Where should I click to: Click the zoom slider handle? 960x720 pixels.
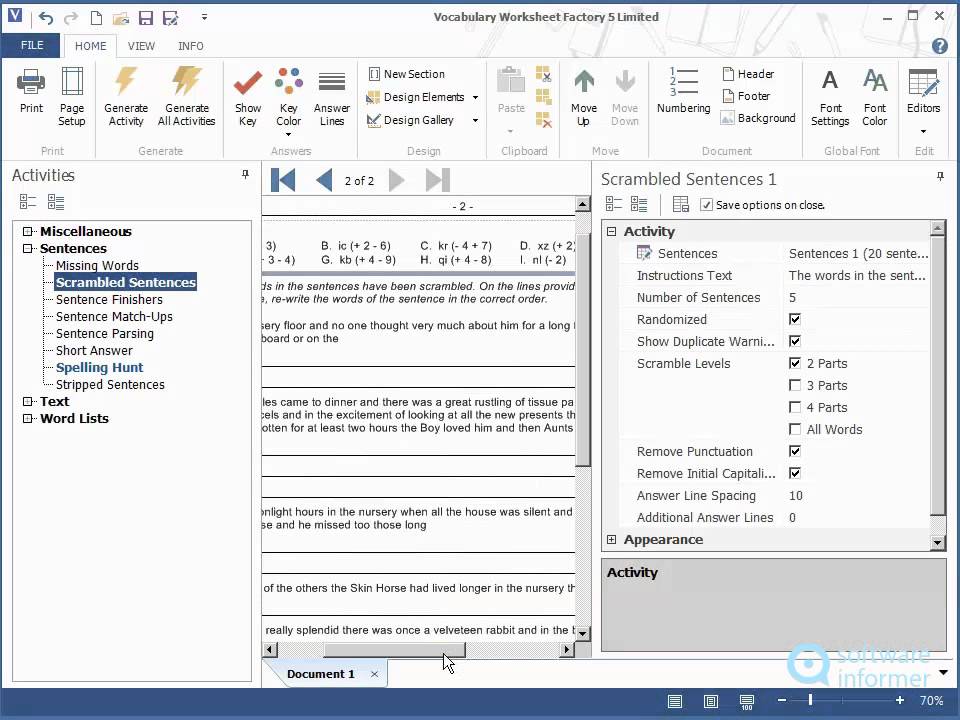pos(810,700)
